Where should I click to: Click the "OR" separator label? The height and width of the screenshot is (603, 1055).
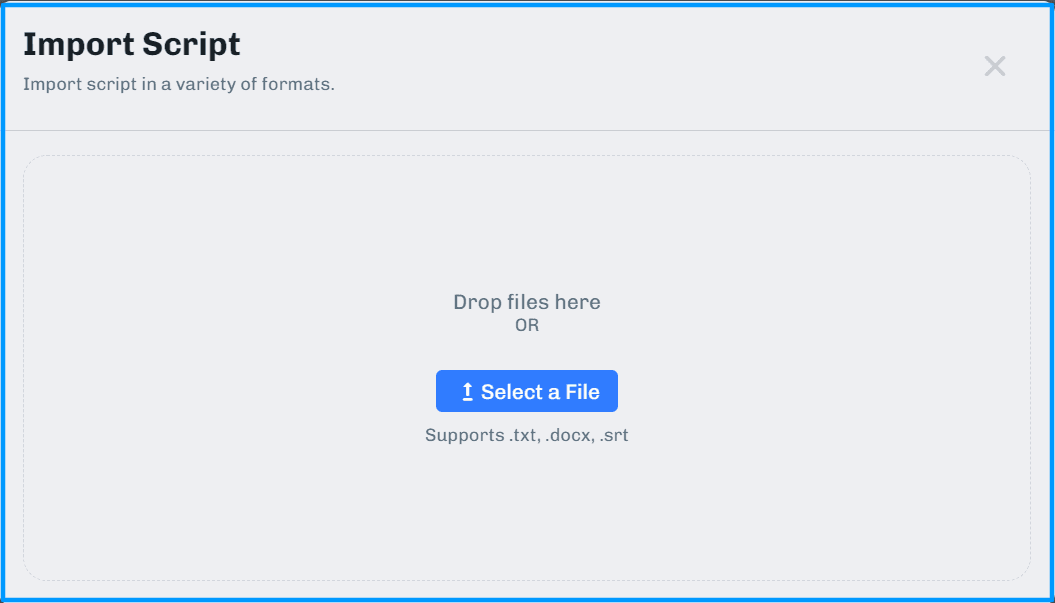(527, 325)
